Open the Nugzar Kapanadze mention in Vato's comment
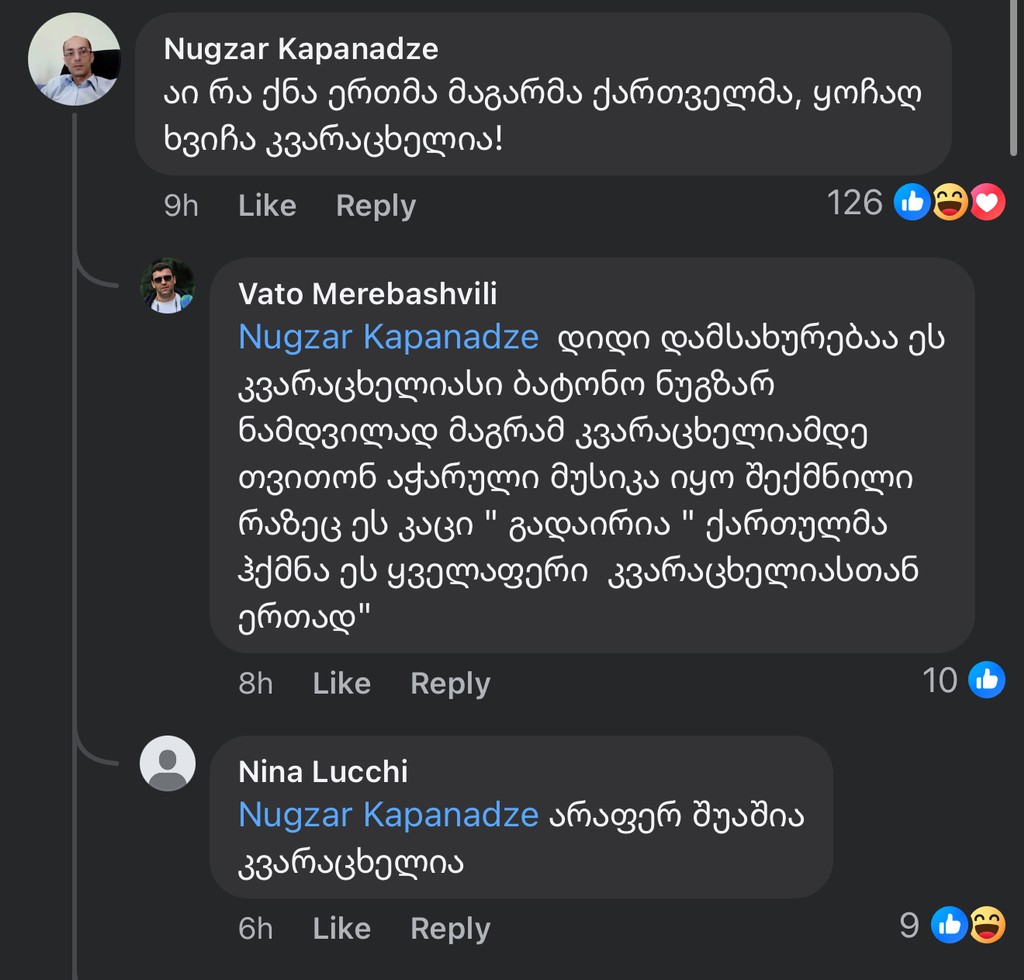Image resolution: width=1024 pixels, height=980 pixels. pos(388,337)
